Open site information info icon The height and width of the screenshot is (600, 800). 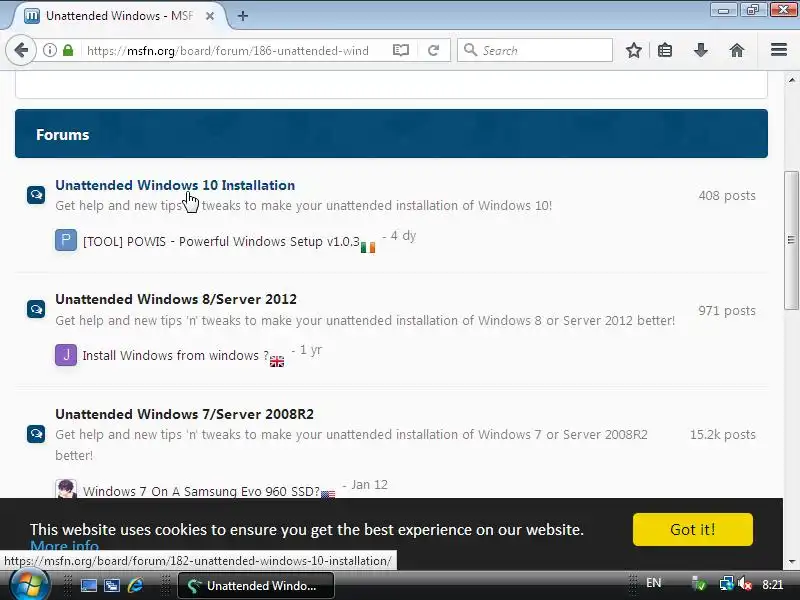(49, 50)
